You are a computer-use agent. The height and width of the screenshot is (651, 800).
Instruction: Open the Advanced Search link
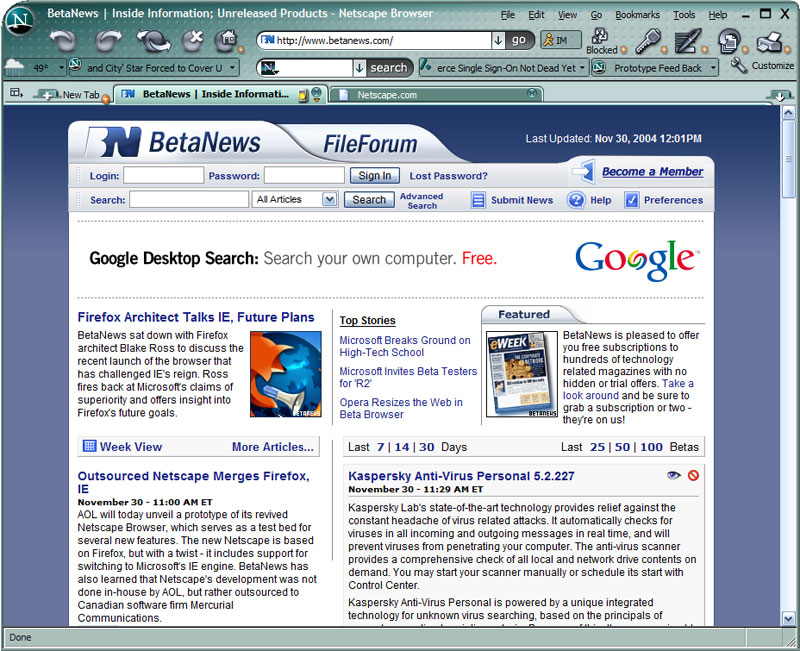tap(421, 201)
